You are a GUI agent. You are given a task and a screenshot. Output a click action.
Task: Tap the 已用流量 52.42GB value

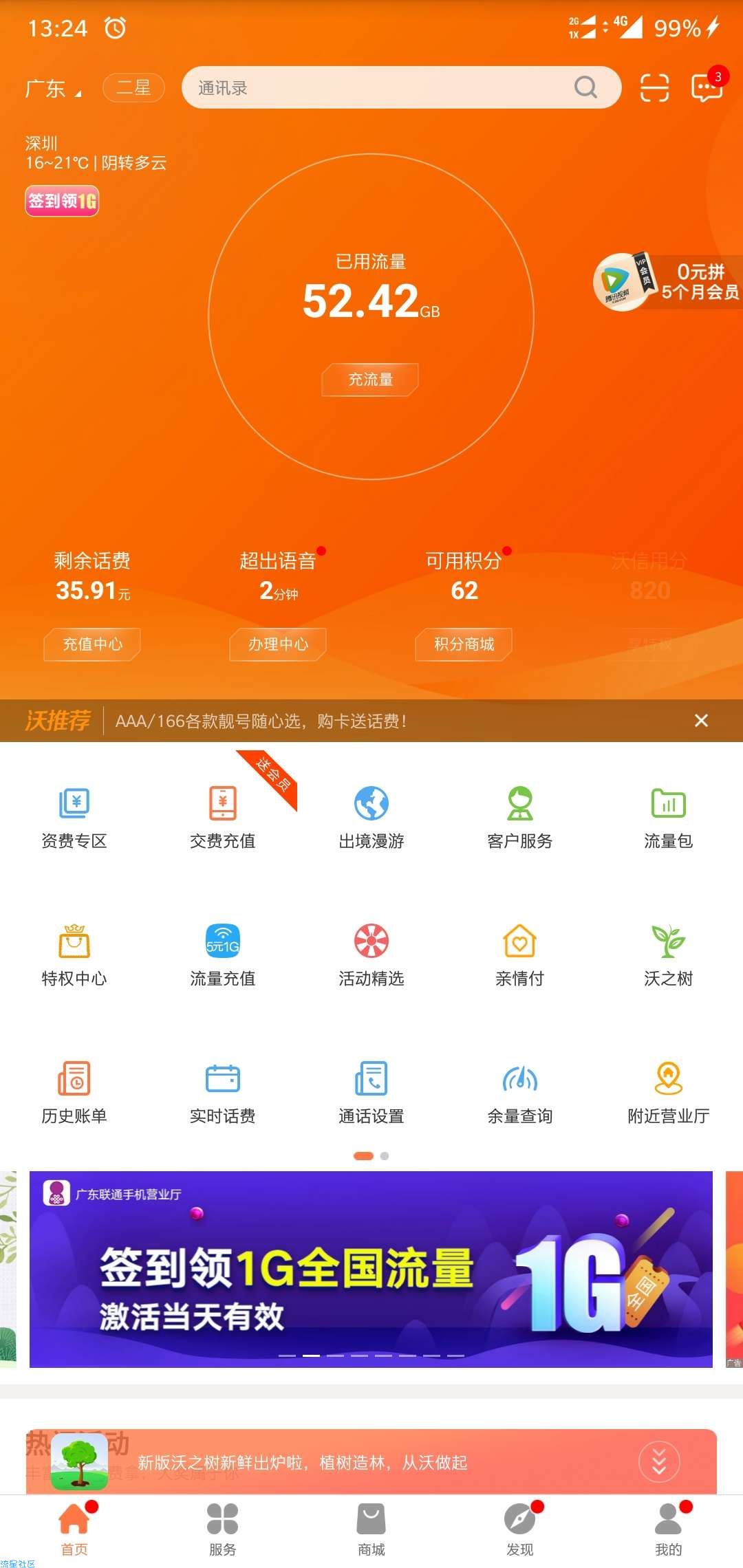(x=371, y=301)
